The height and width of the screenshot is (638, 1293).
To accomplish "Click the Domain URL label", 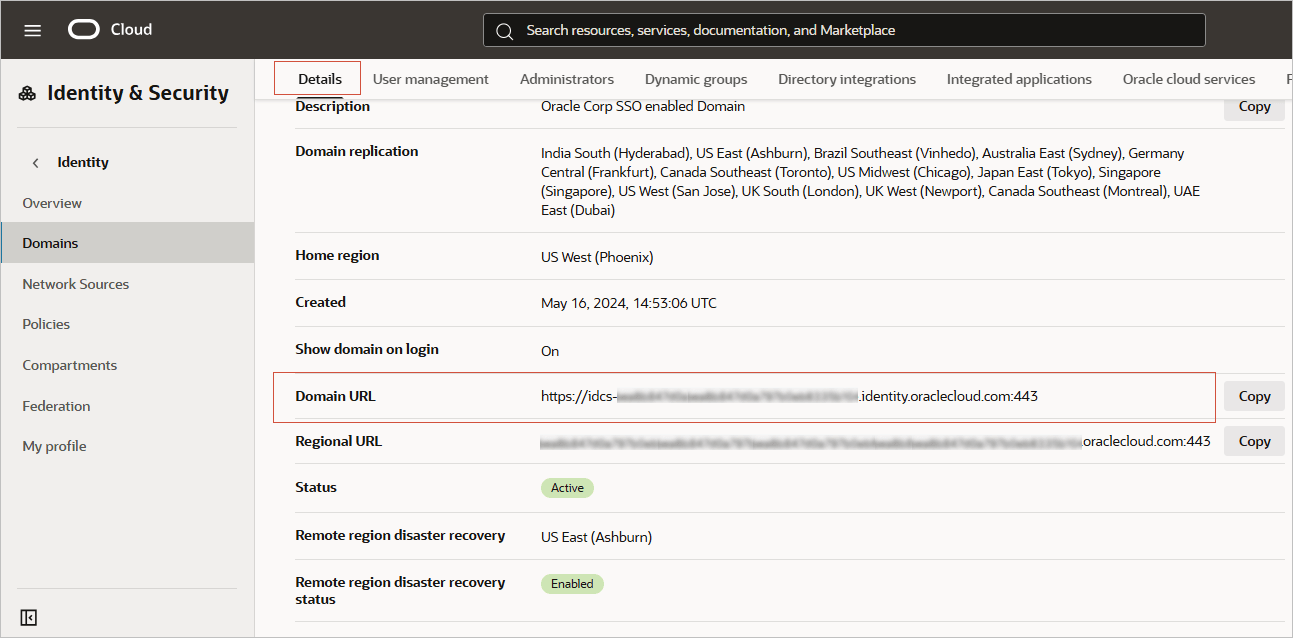I will 335,396.
